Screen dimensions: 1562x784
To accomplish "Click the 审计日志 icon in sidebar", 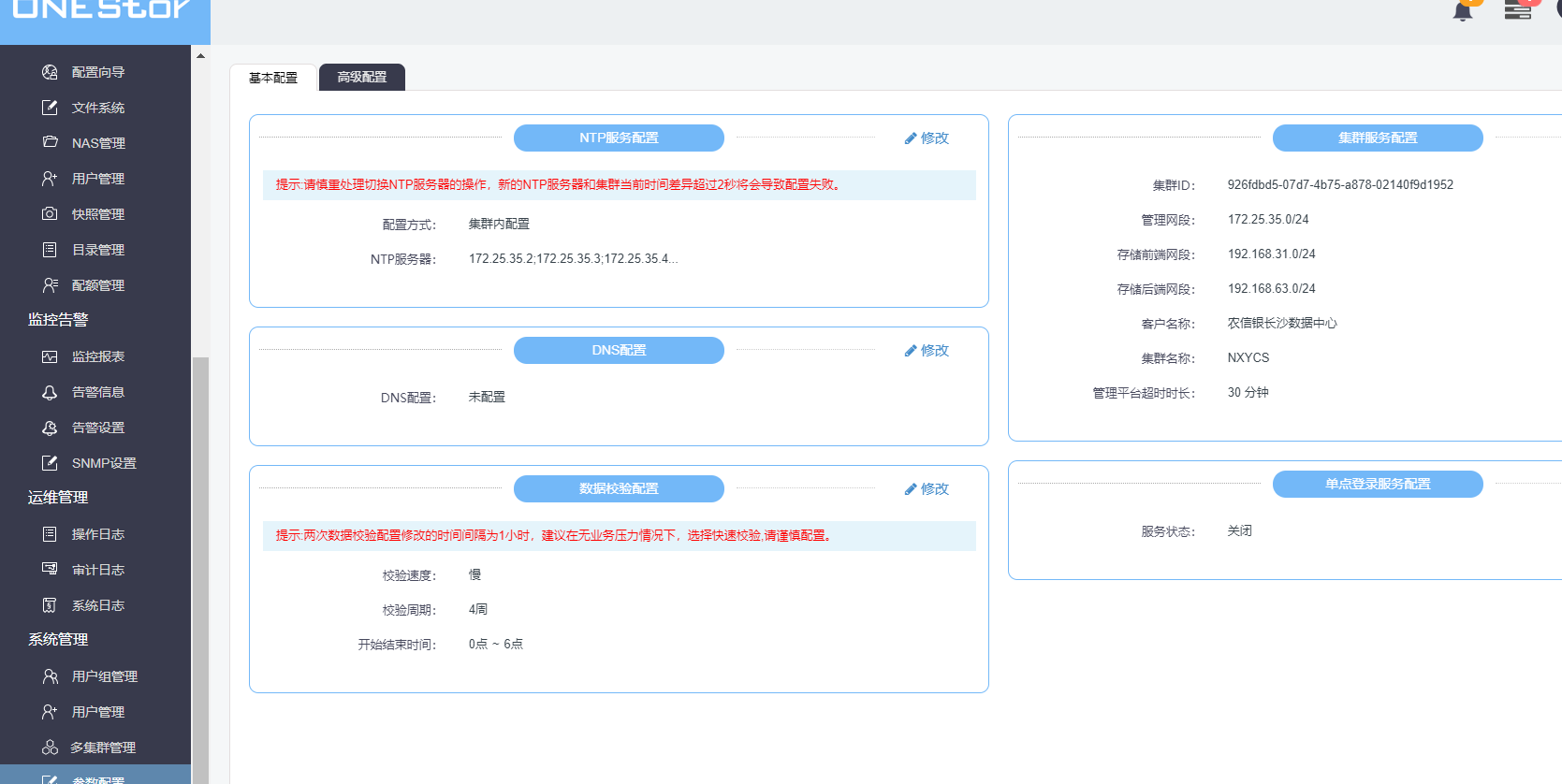I will (x=50, y=570).
